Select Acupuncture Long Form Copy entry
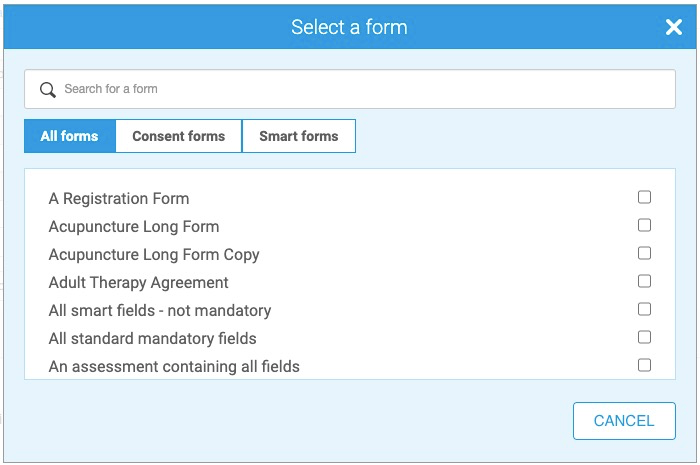The height and width of the screenshot is (465, 700). pyautogui.click(x=154, y=255)
